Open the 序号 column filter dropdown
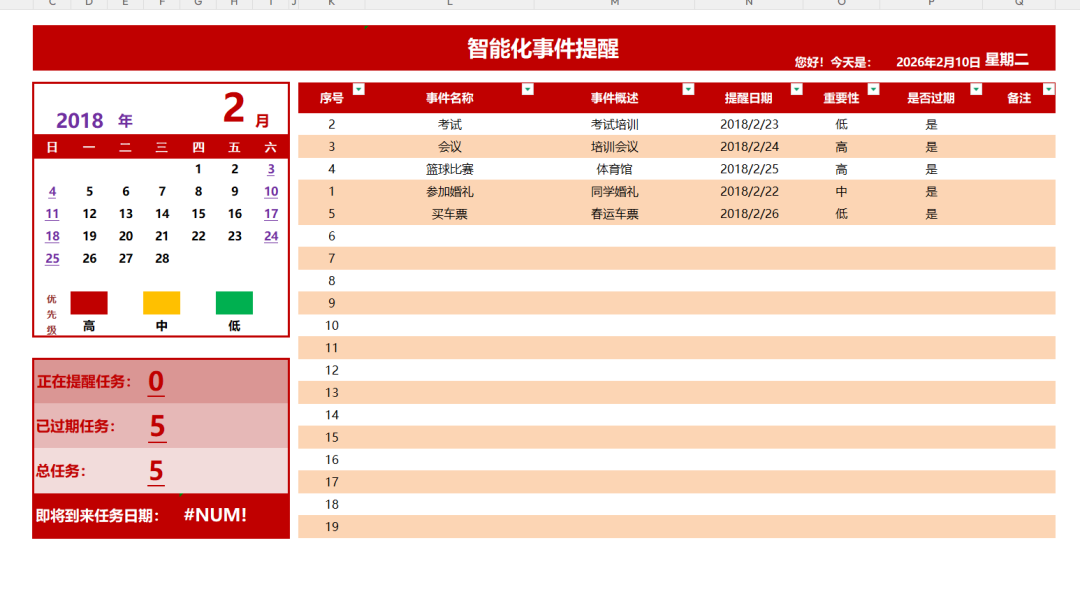The height and width of the screenshot is (601, 1080). (x=359, y=89)
